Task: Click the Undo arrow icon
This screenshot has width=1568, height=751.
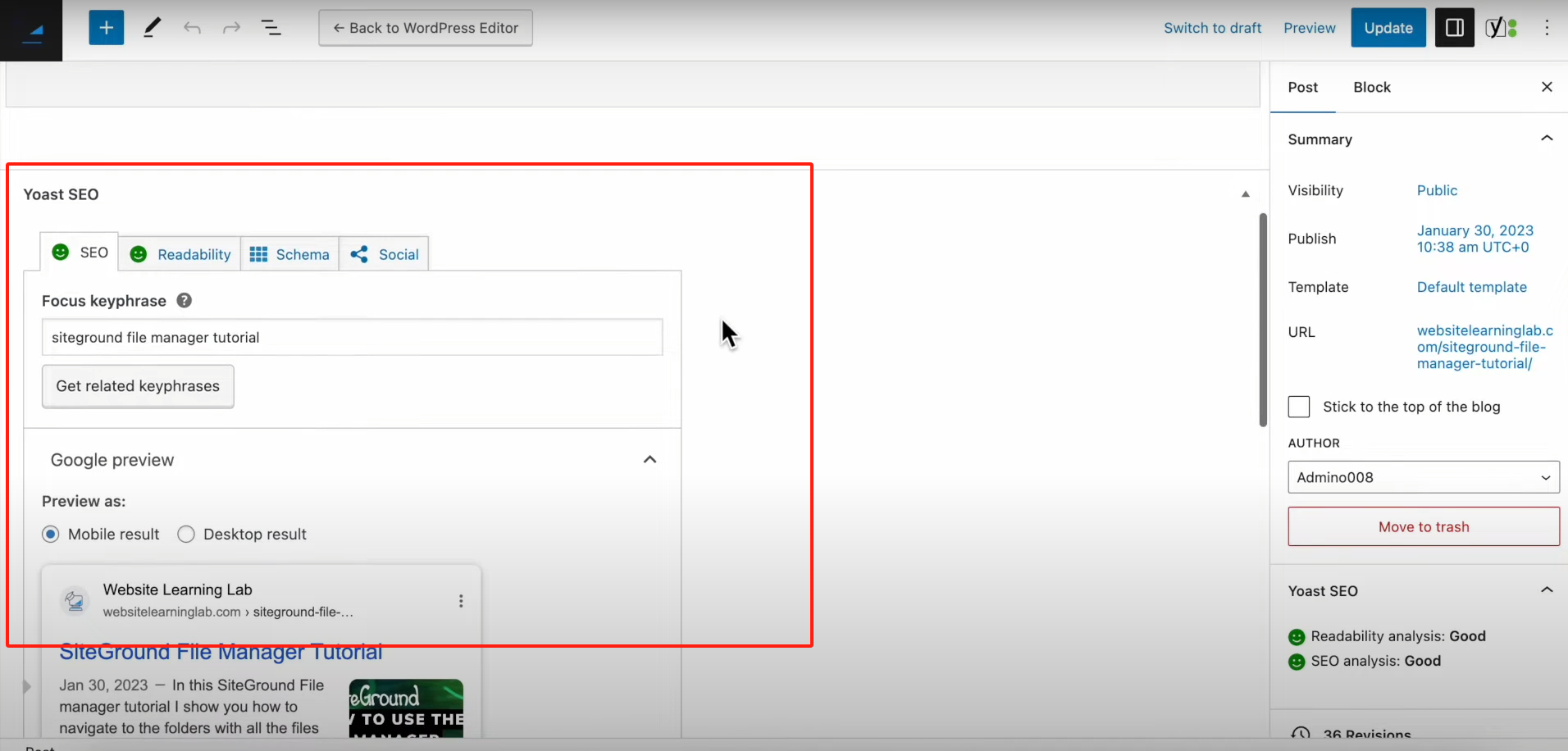Action: point(192,28)
